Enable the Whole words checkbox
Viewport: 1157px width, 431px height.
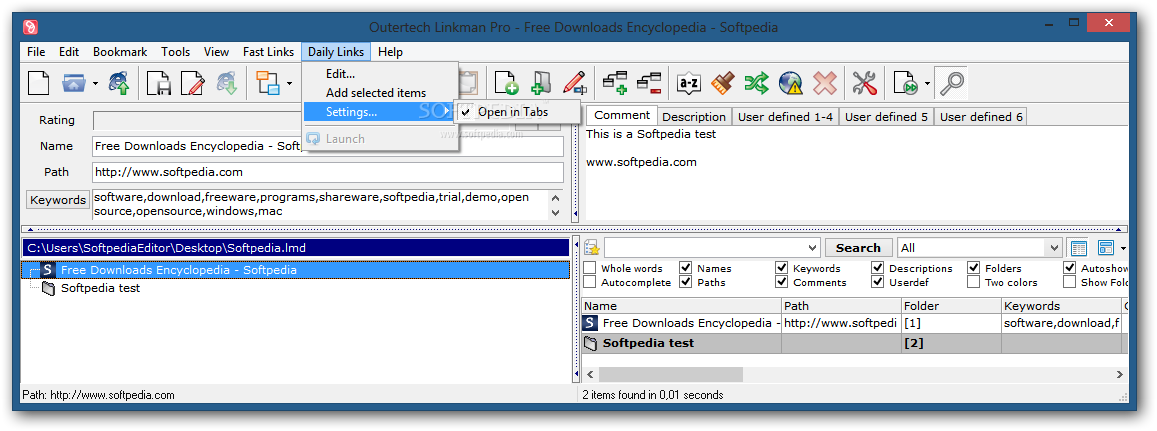[x=590, y=268]
